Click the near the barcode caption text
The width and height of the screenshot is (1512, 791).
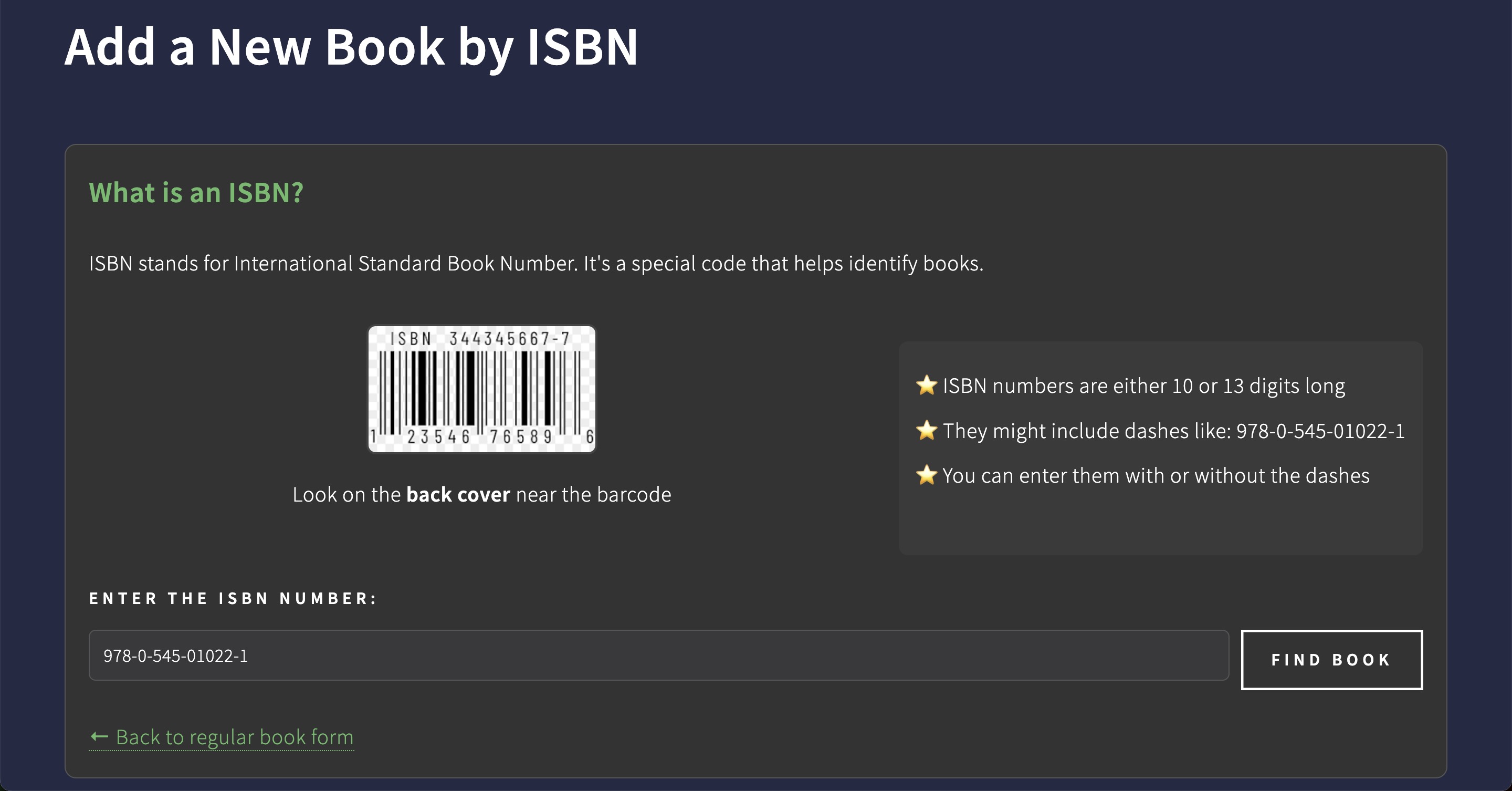pyautogui.click(x=593, y=494)
